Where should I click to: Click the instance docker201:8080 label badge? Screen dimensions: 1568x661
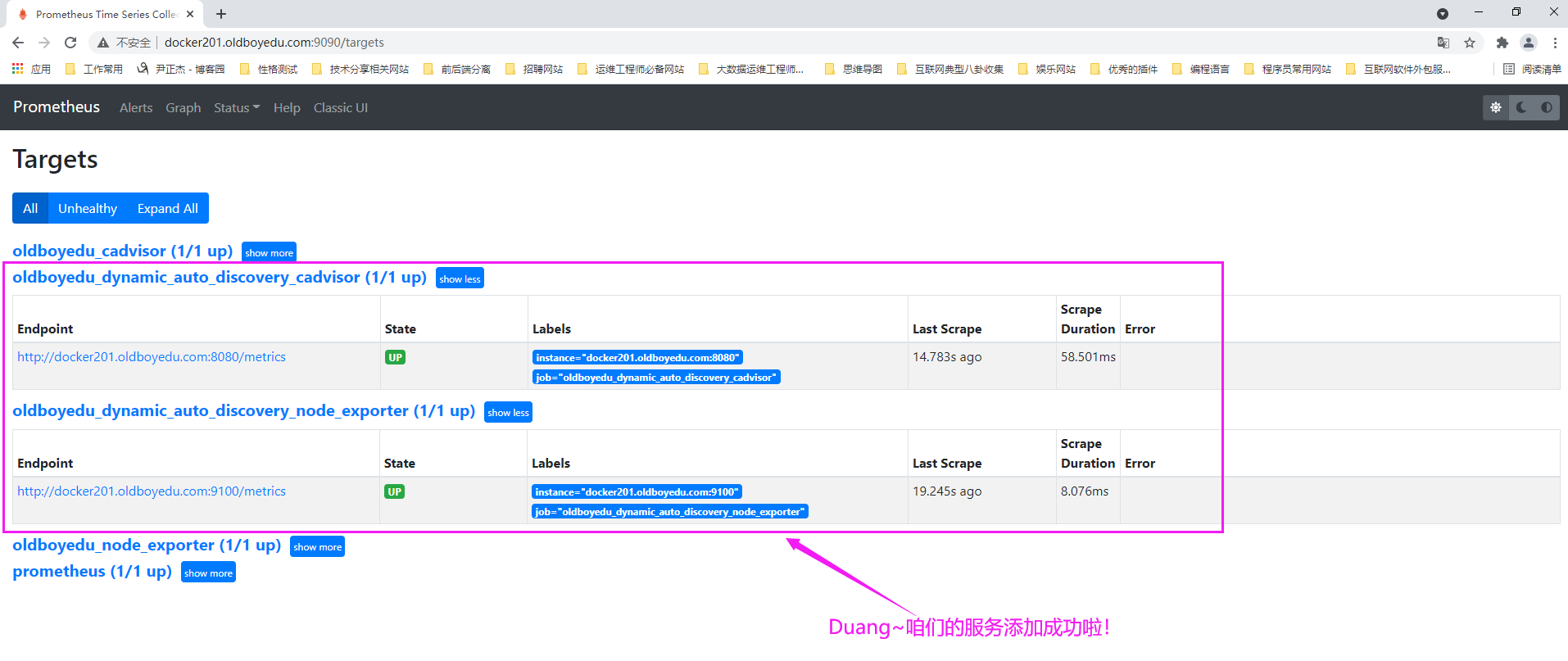pos(637,357)
